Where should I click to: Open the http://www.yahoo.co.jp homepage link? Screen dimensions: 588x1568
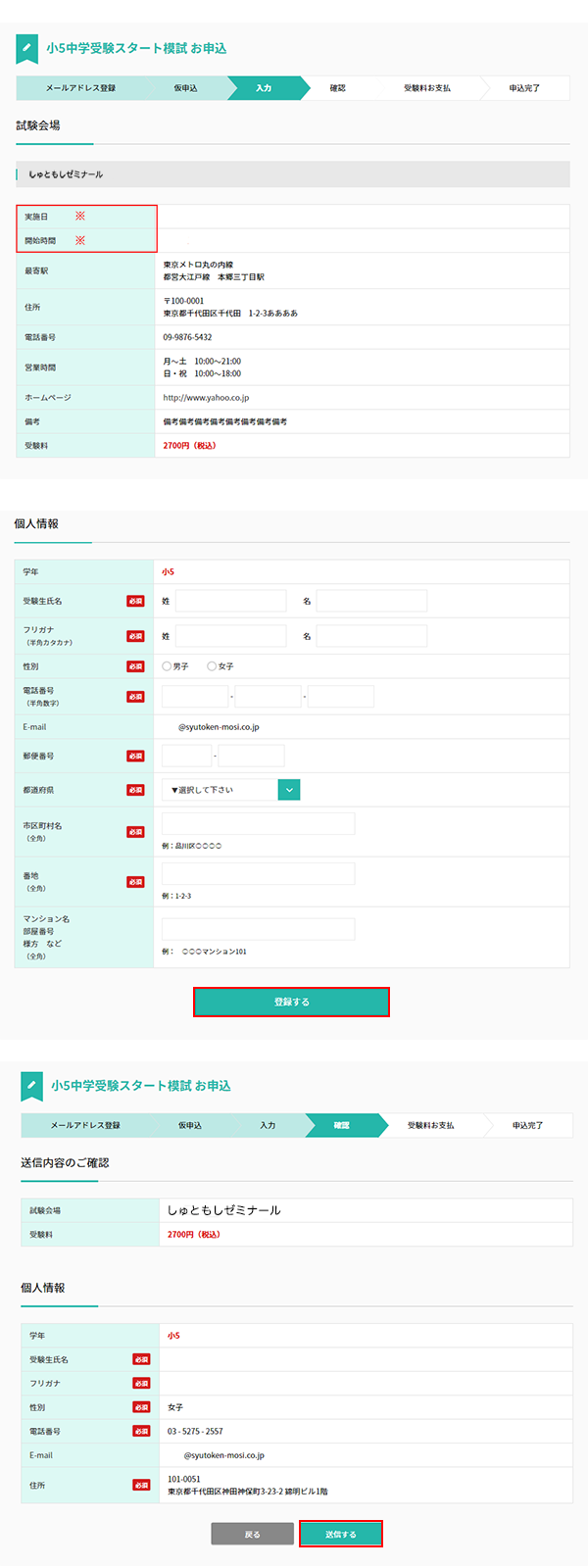pos(206,398)
